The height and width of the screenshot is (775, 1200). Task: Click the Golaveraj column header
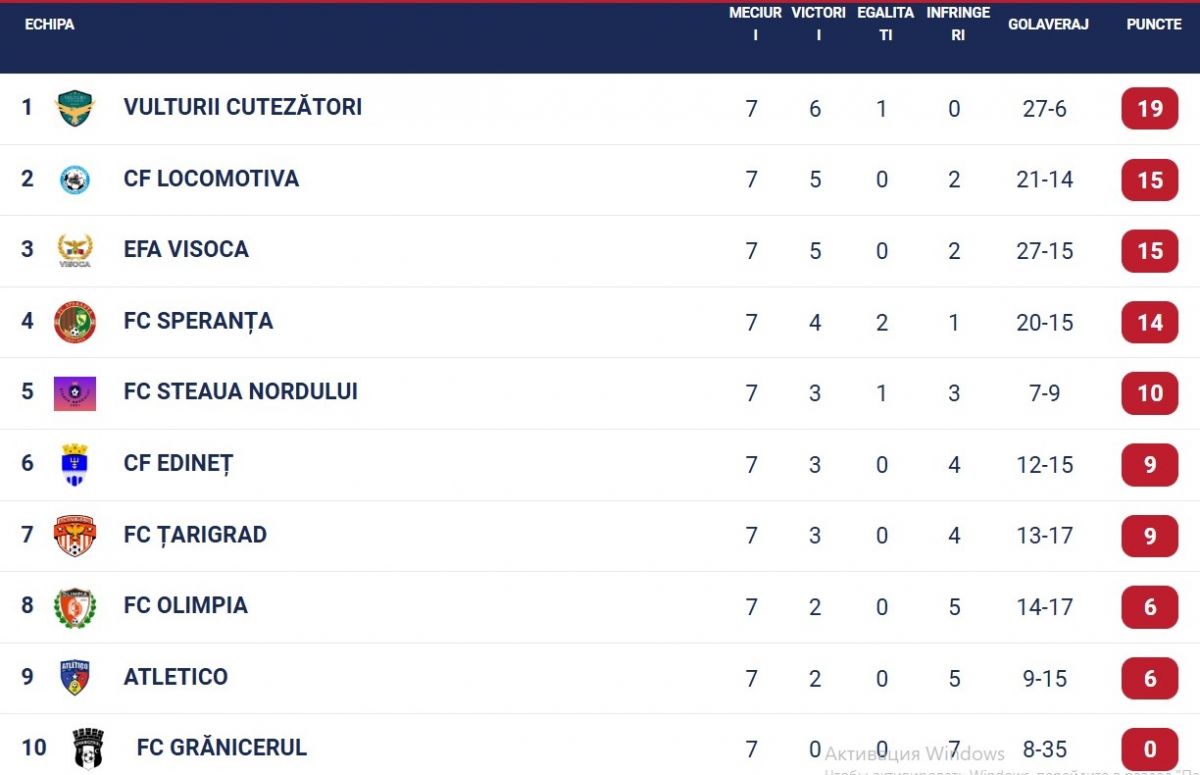click(x=1048, y=24)
